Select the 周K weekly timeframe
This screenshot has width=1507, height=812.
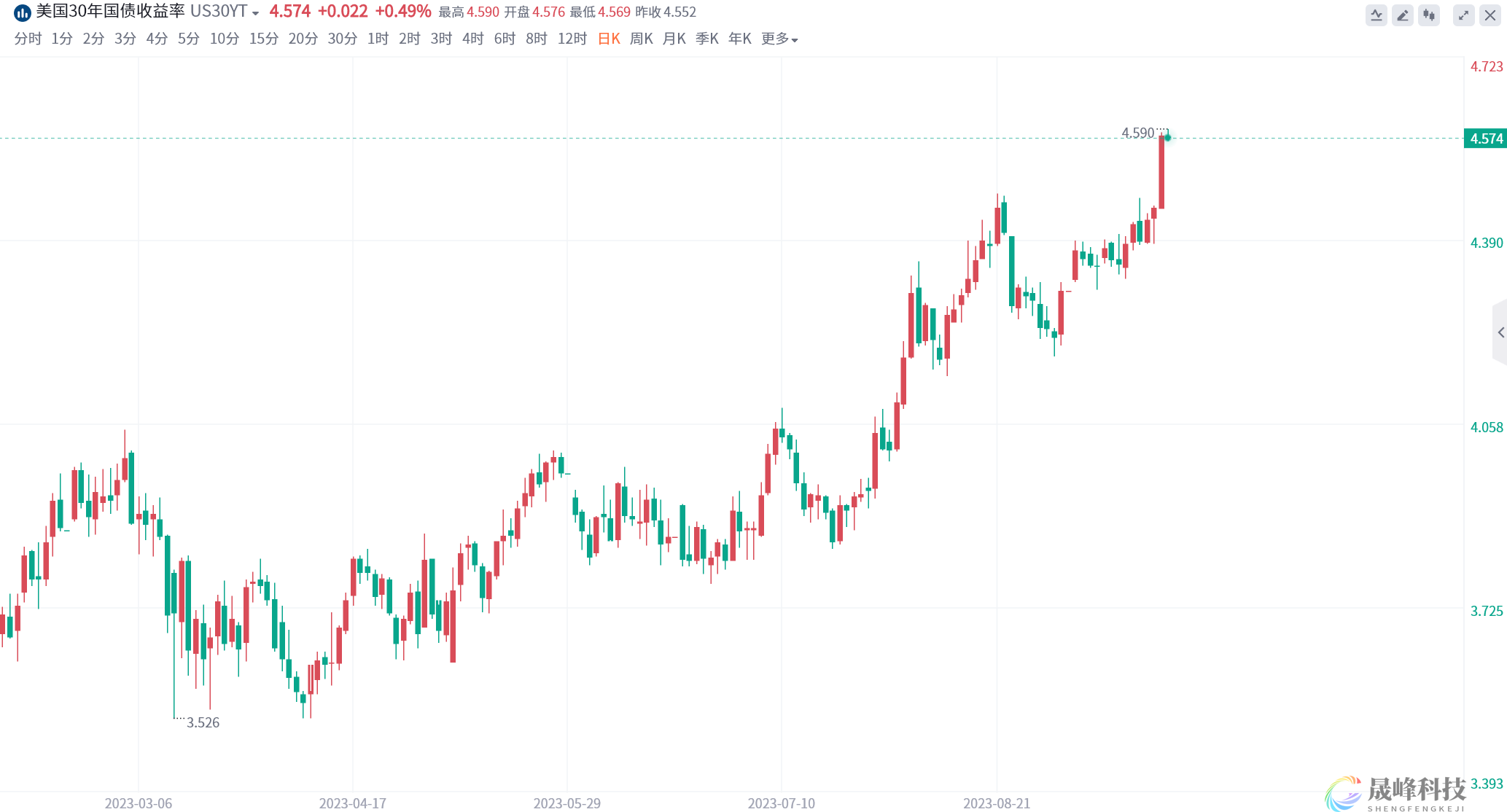641,39
